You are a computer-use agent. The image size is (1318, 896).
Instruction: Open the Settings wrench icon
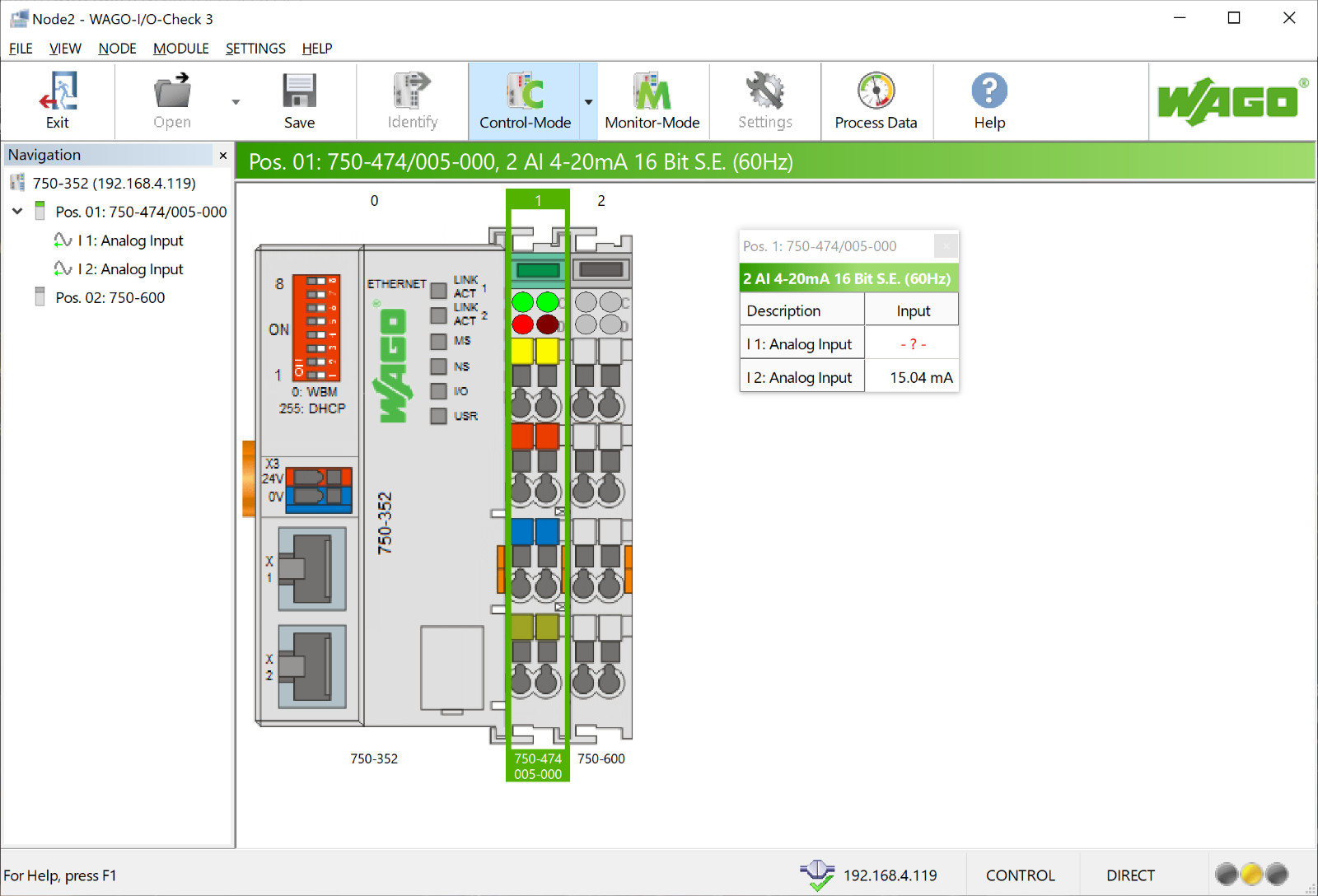click(765, 91)
